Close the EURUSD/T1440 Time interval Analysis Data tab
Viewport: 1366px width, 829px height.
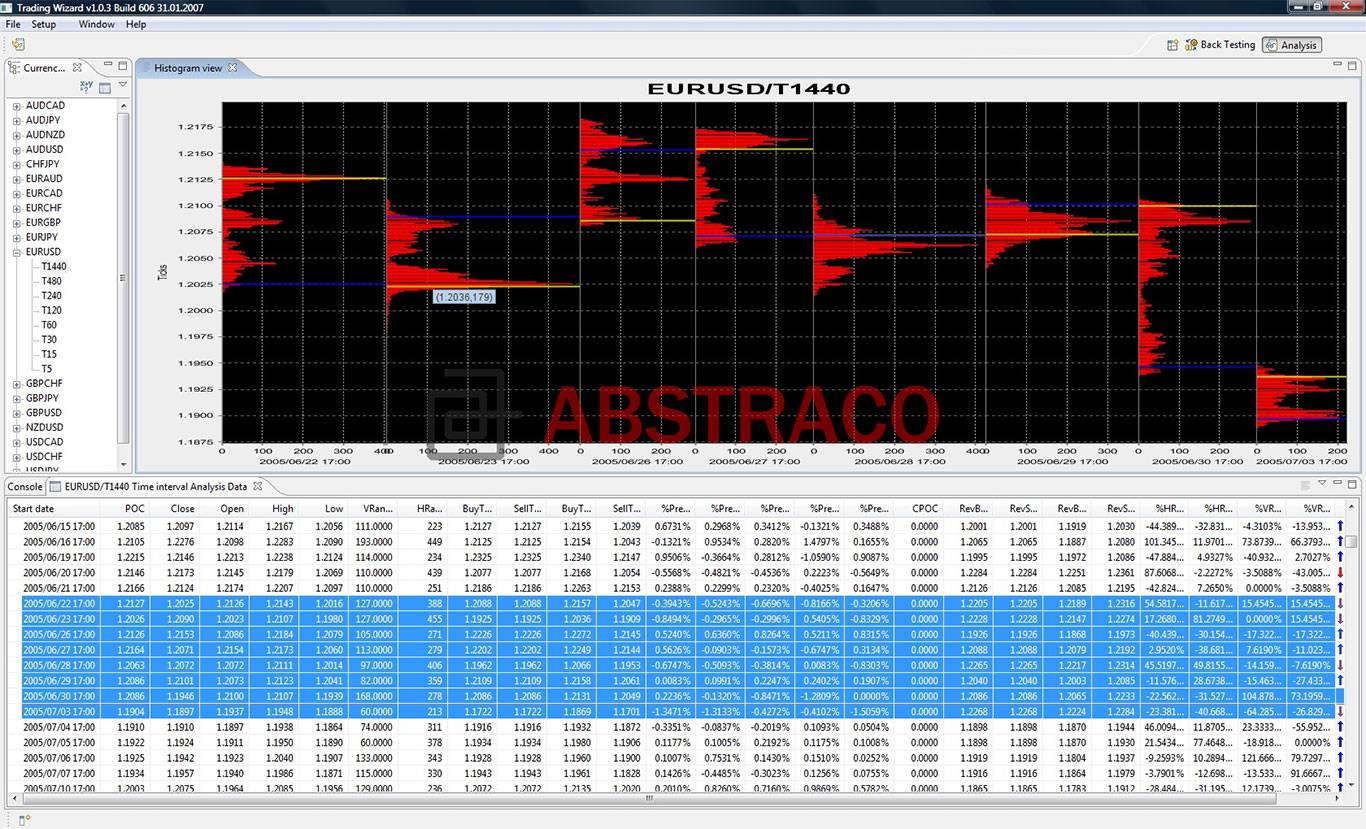click(x=257, y=487)
